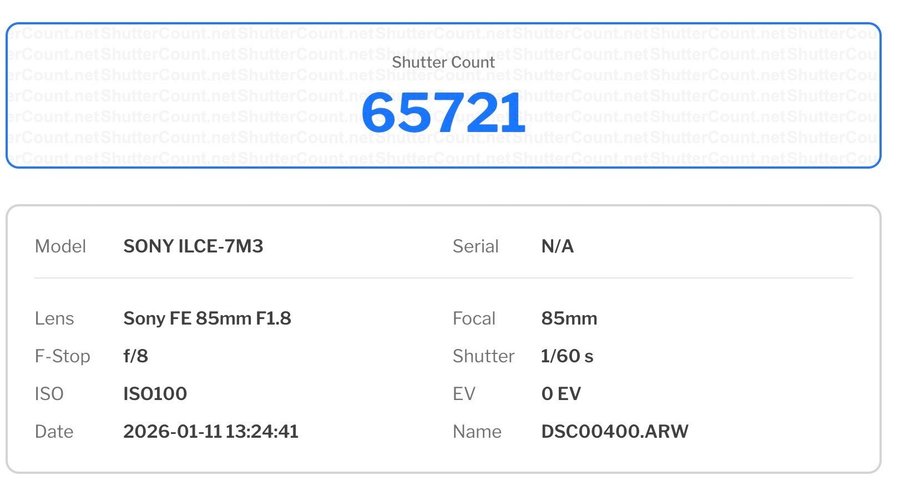
Task: Select the 2026-01-11 13:24:41 date value
Action: 210,432
